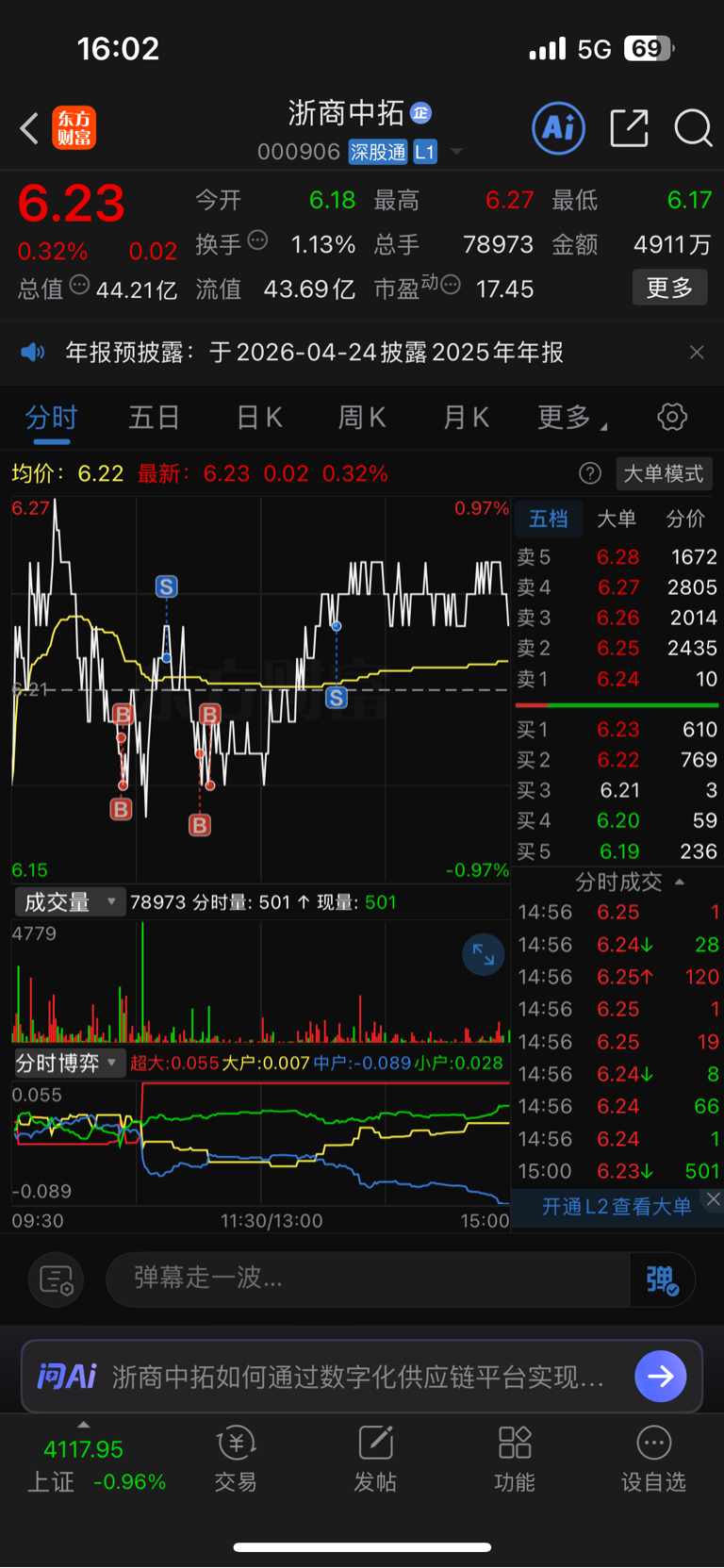Open the Ai assistant circle icon

(558, 127)
